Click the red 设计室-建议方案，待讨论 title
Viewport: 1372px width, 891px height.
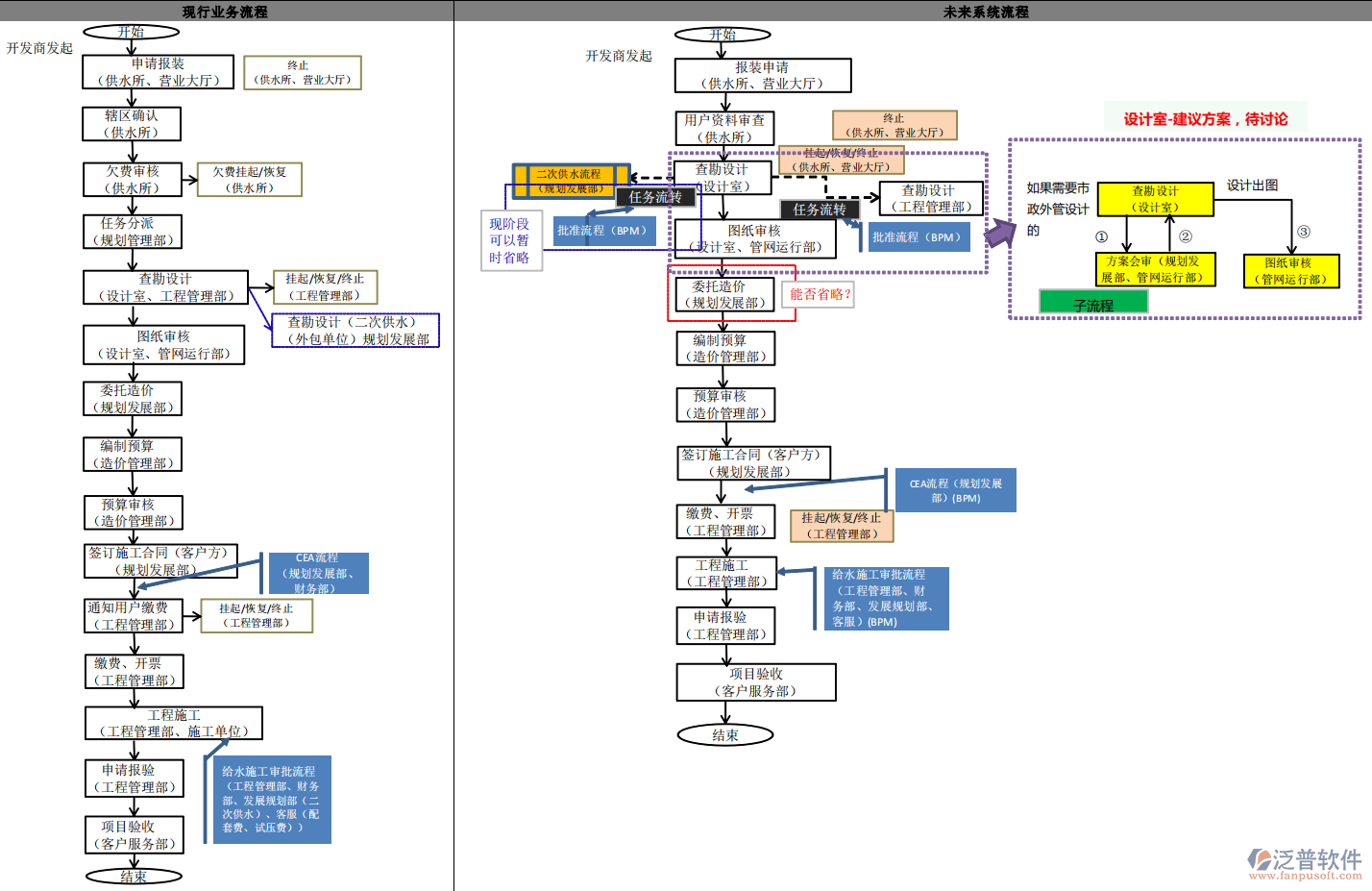1205,119
